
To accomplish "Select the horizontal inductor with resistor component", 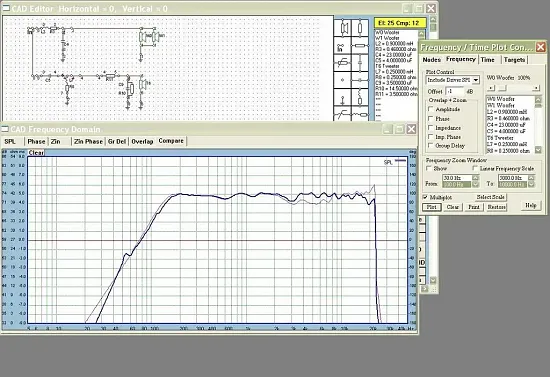I will (x=360, y=114).
